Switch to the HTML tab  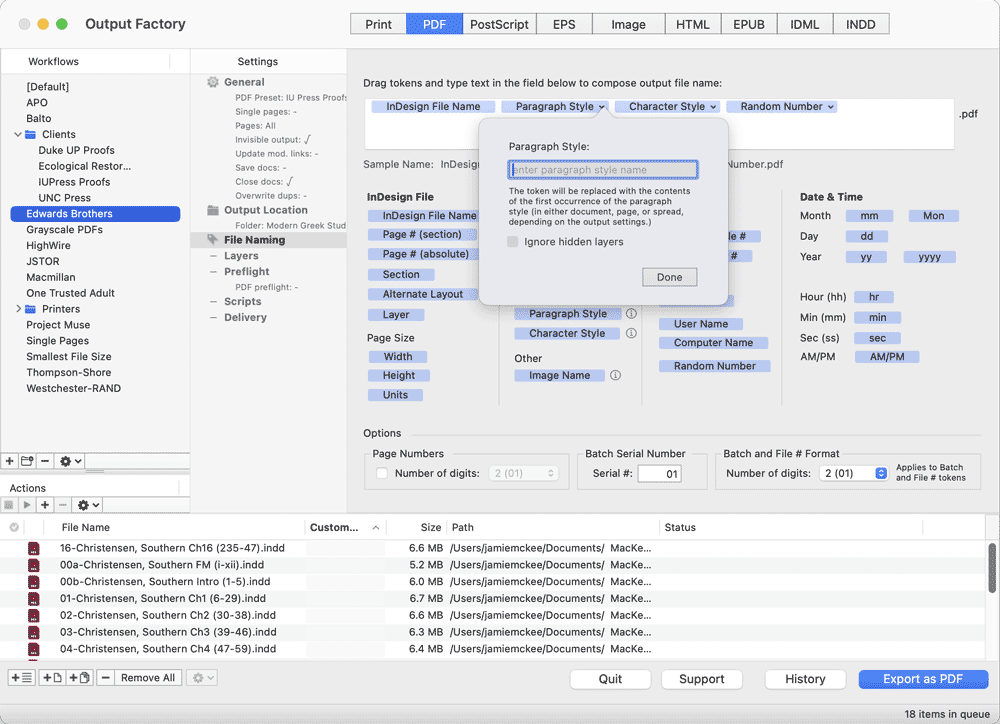(693, 24)
